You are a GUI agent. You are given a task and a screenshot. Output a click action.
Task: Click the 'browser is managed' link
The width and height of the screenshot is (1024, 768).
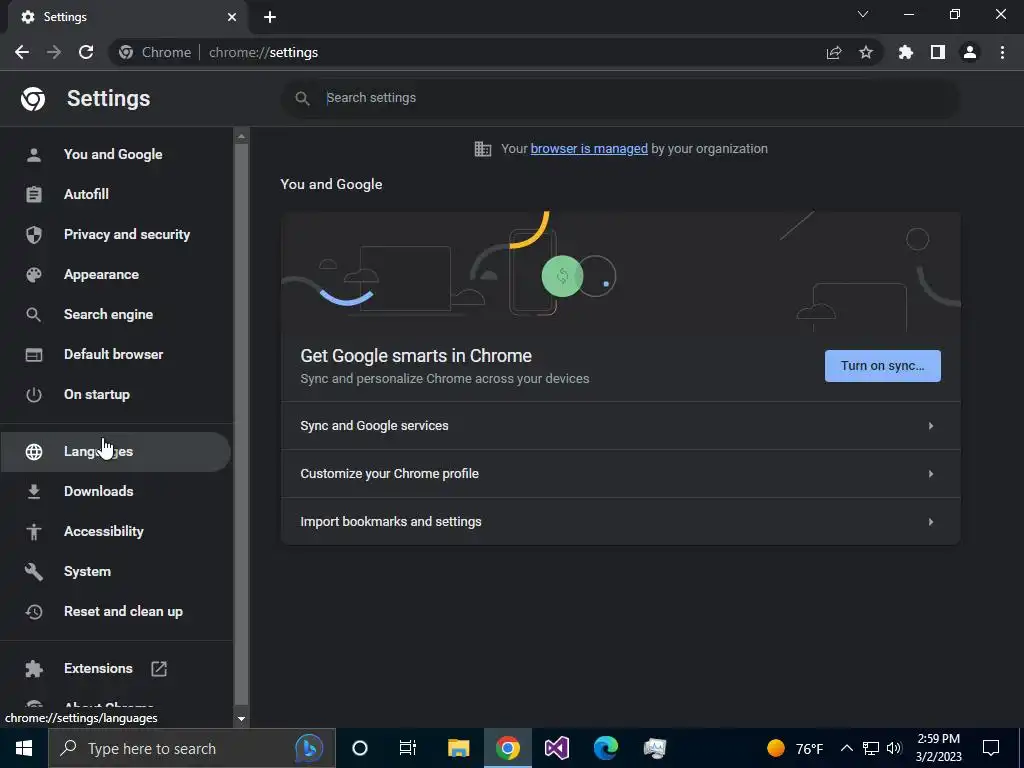(589, 149)
